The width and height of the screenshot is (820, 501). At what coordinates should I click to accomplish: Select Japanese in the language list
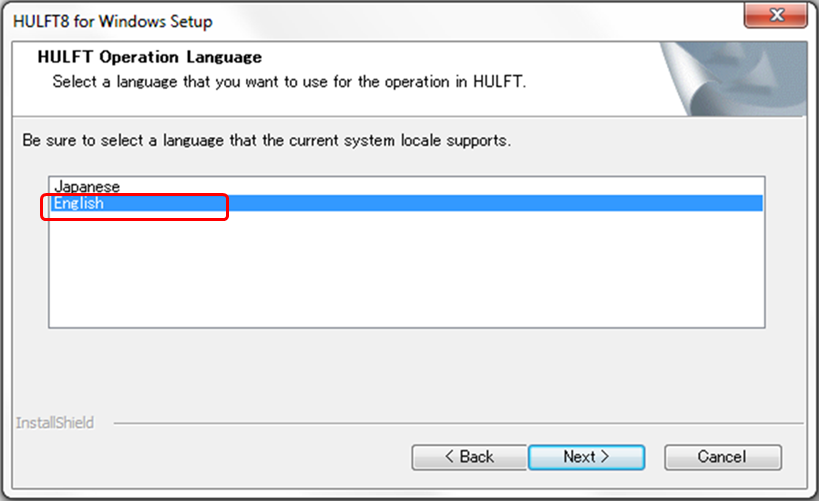point(87,187)
